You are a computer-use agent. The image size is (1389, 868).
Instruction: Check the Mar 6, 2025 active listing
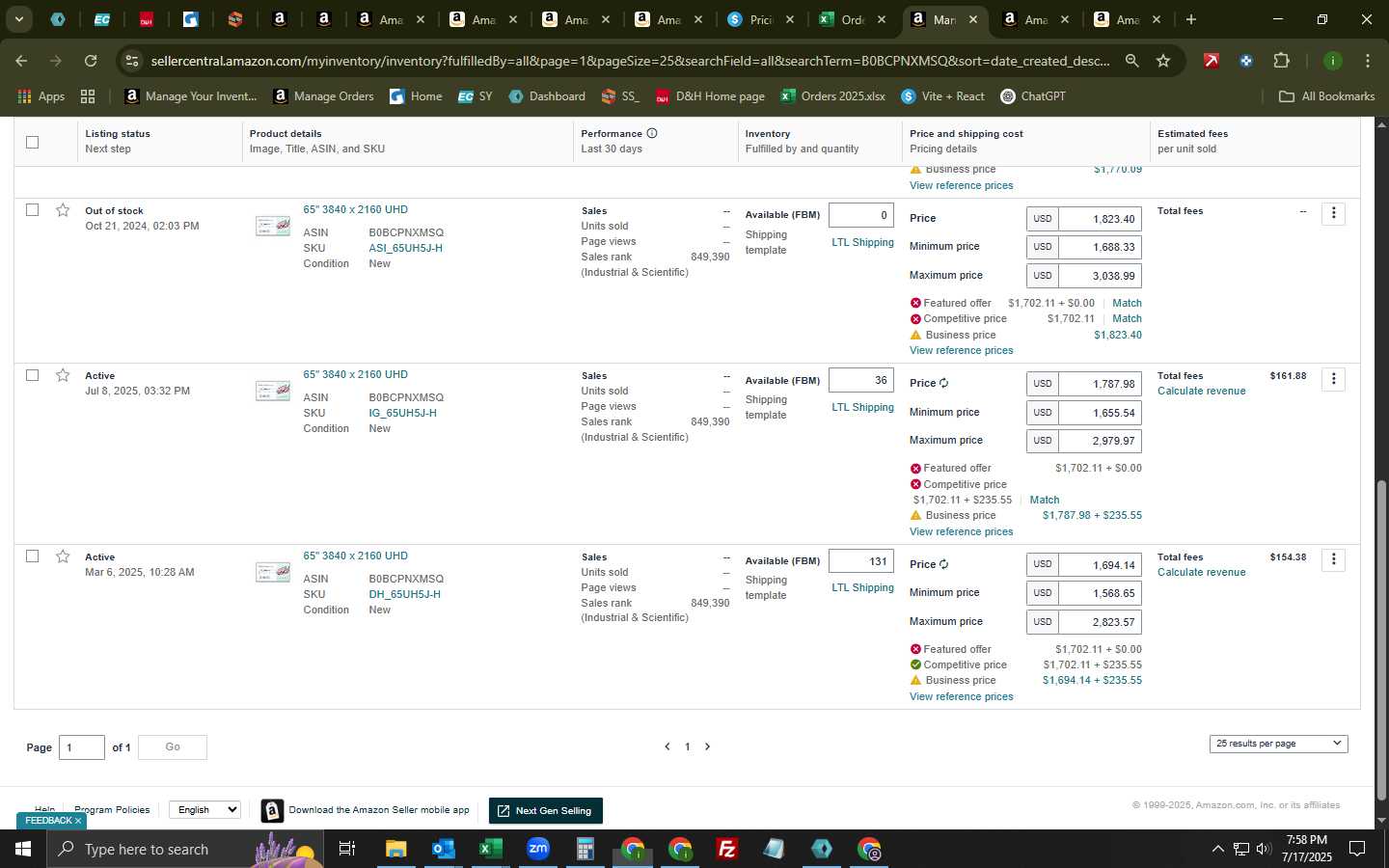point(32,556)
